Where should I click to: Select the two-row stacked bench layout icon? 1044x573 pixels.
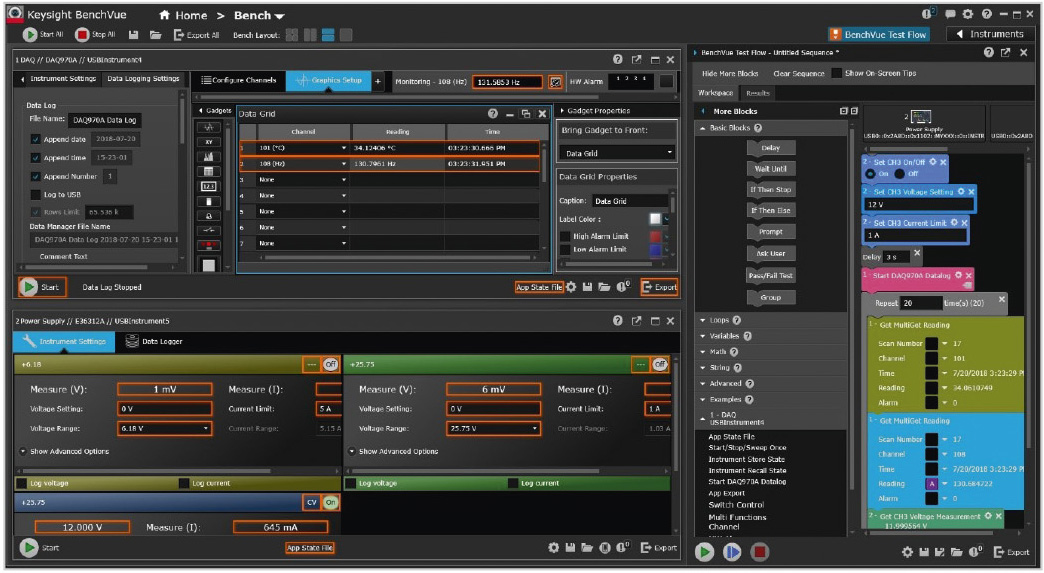(x=328, y=35)
